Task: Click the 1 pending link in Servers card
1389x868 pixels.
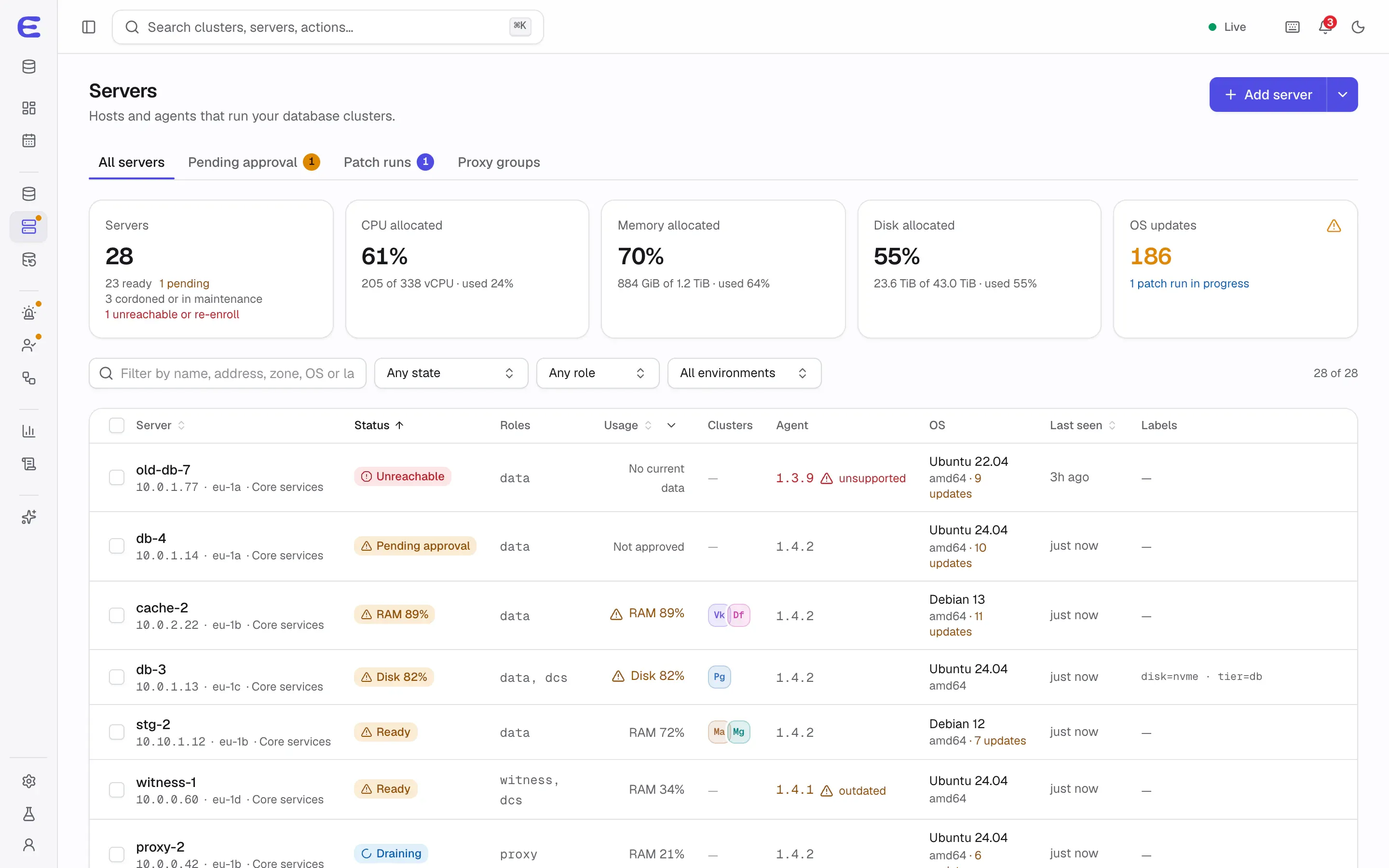Action: click(184, 284)
